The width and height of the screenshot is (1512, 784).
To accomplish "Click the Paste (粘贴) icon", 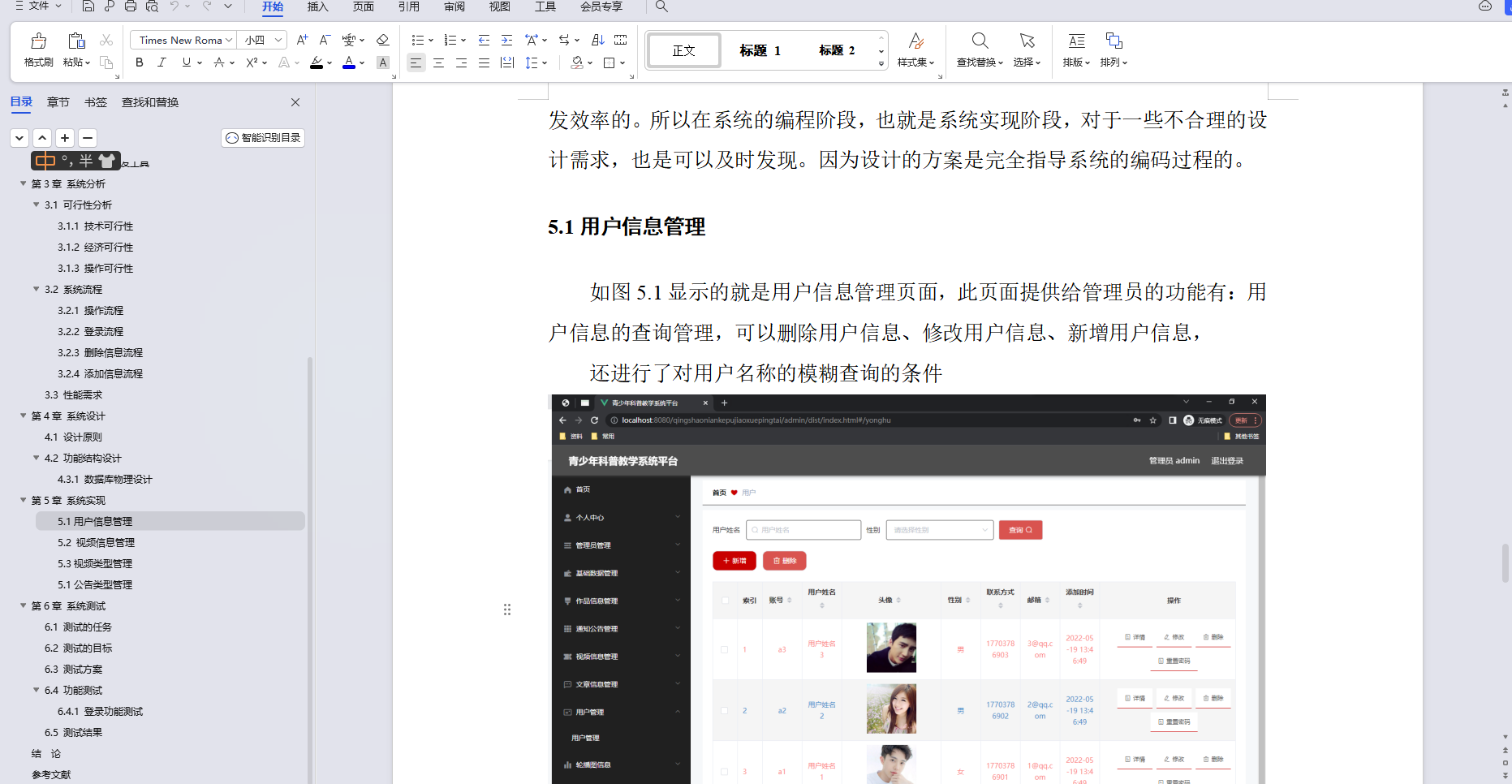I will [75, 41].
